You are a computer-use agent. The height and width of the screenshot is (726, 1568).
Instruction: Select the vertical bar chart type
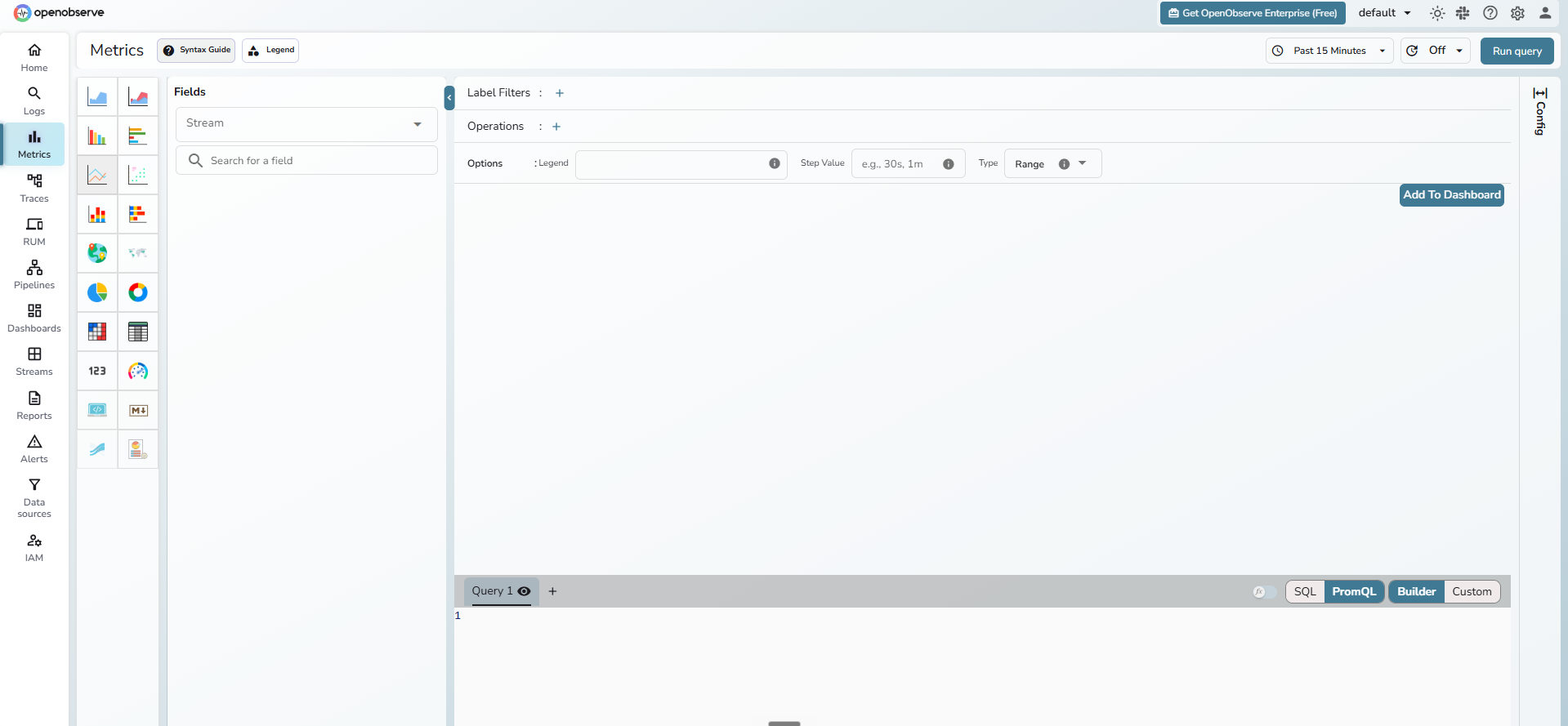tap(97, 136)
